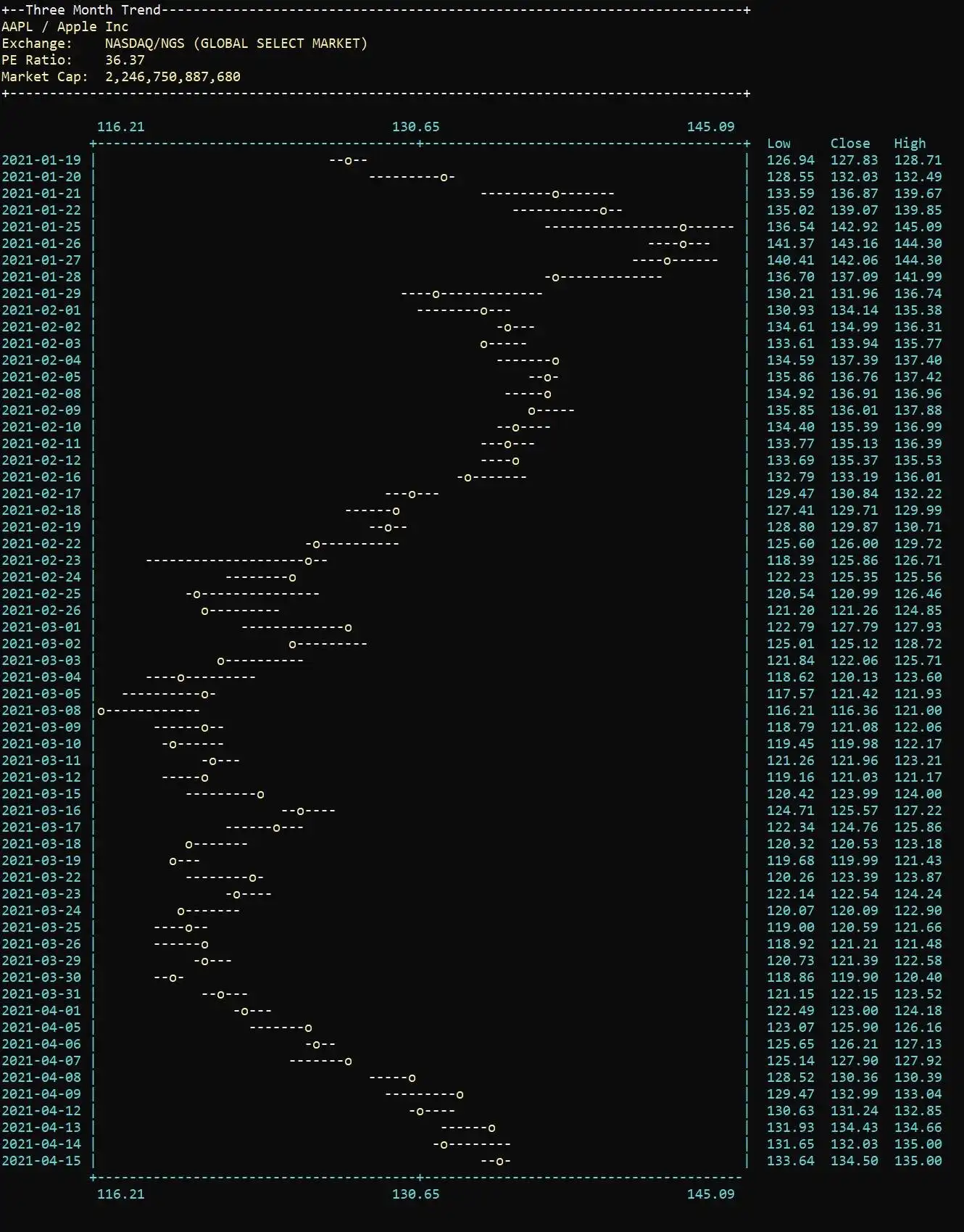The height and width of the screenshot is (1232, 964).
Task: Click Close value 116.36 for 2021-03-08
Action: click(855, 711)
